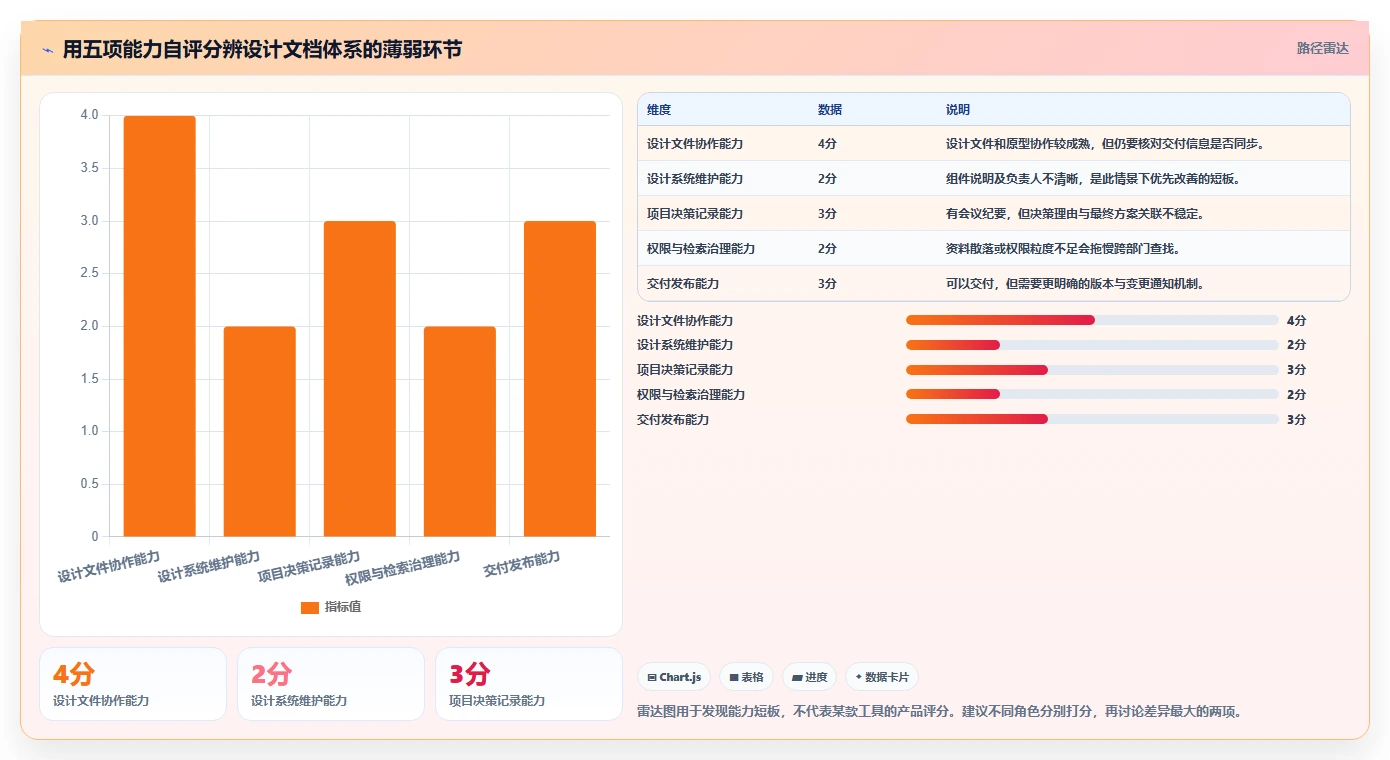Click the 设计文件协作能力 x-axis label
This screenshot has width=1390, height=760.
pos(108,566)
